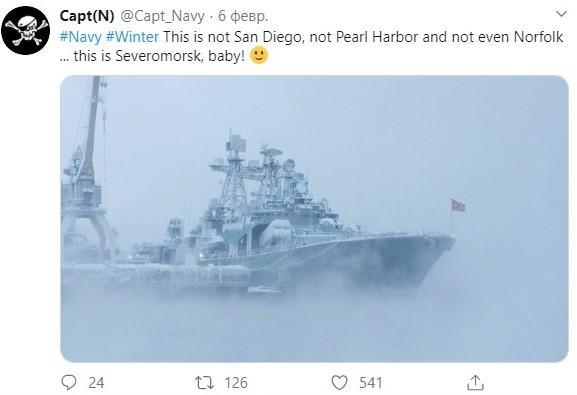Open the tweet timestamp 6 февр.

pyautogui.click(x=243, y=16)
